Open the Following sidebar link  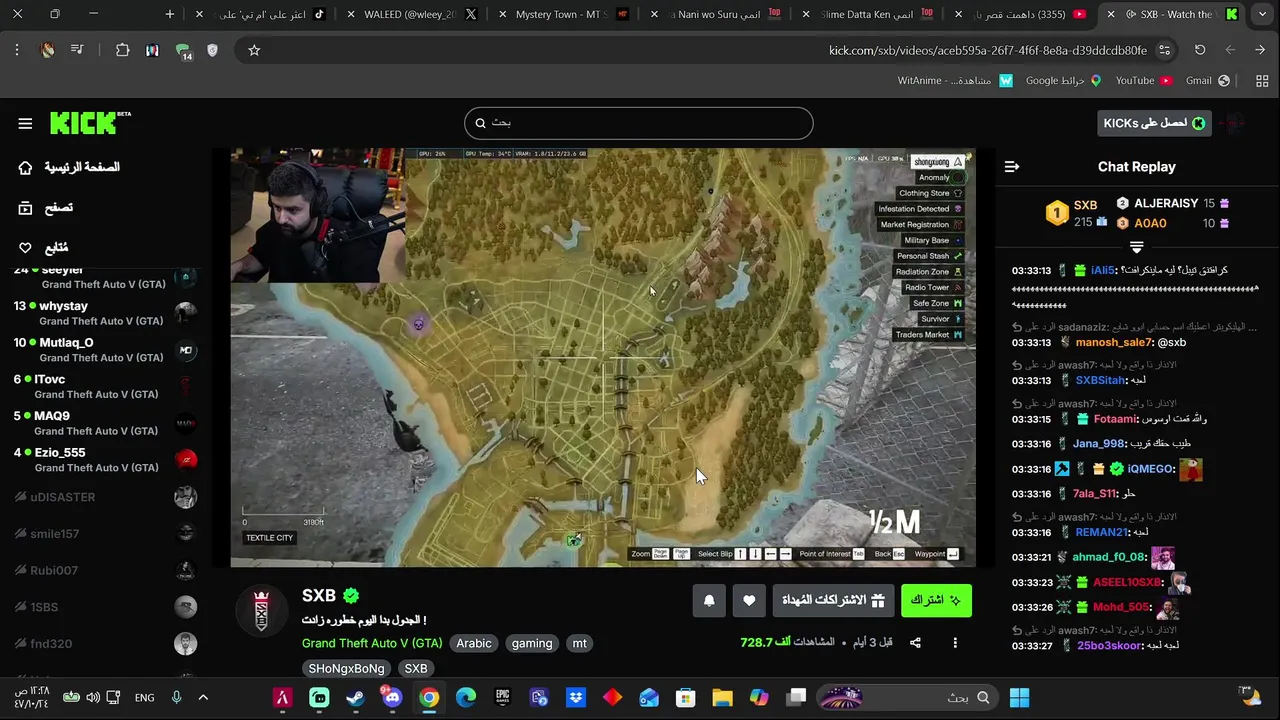pos(44,247)
